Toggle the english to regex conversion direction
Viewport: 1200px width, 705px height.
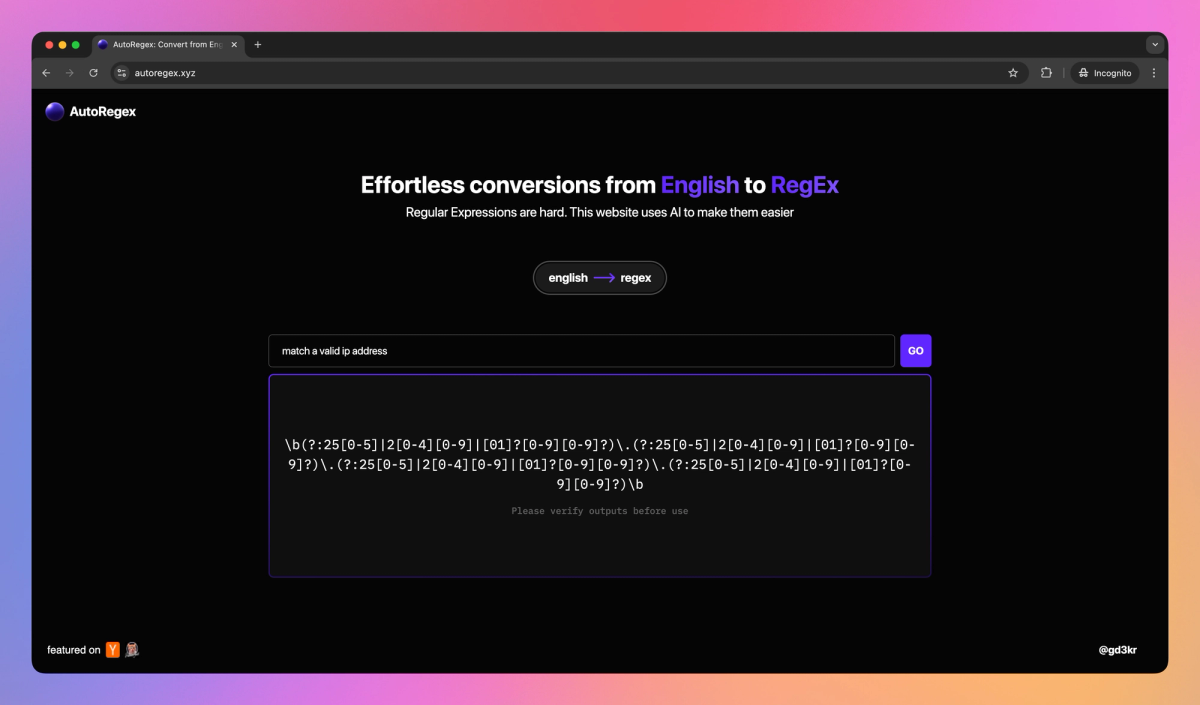coord(599,277)
